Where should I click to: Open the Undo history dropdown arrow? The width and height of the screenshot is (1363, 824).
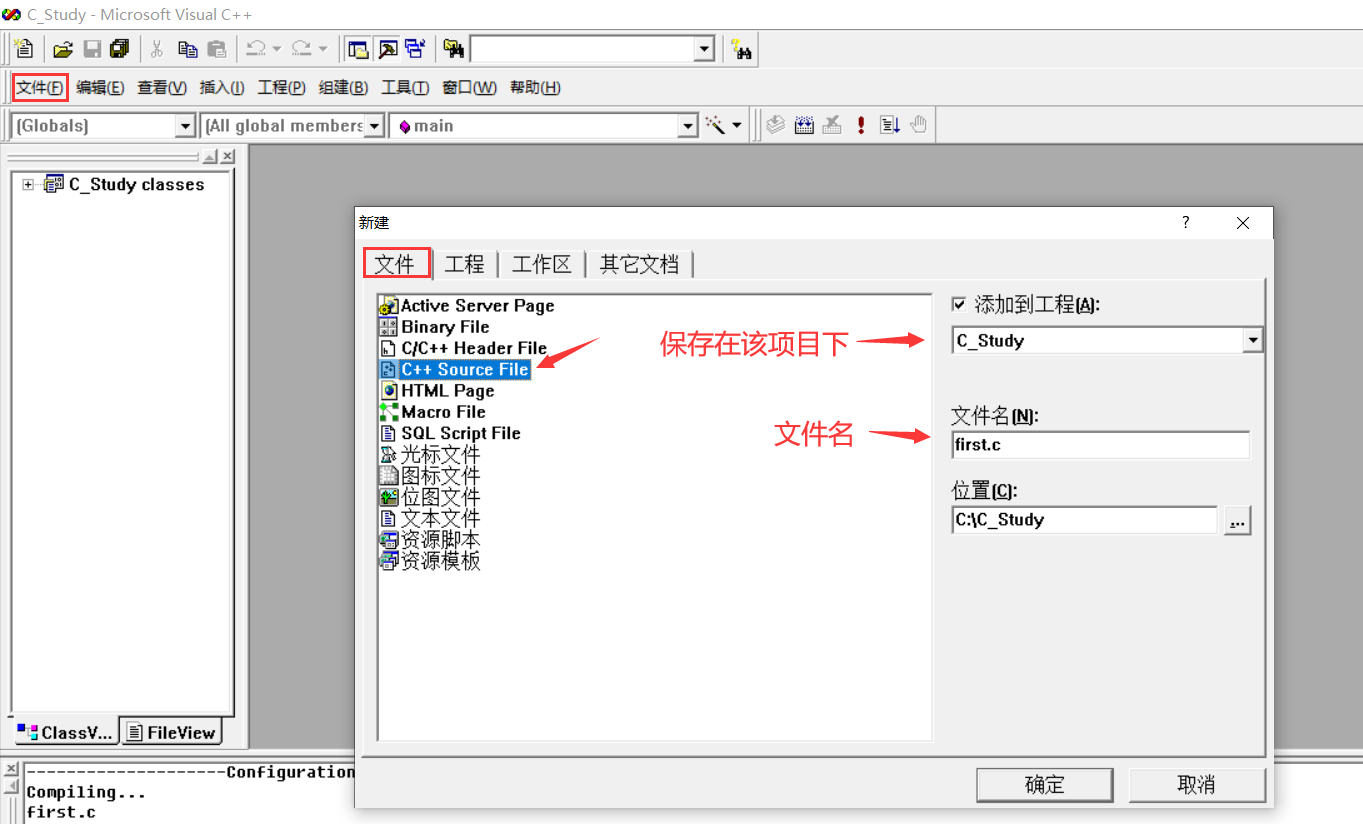(276, 48)
